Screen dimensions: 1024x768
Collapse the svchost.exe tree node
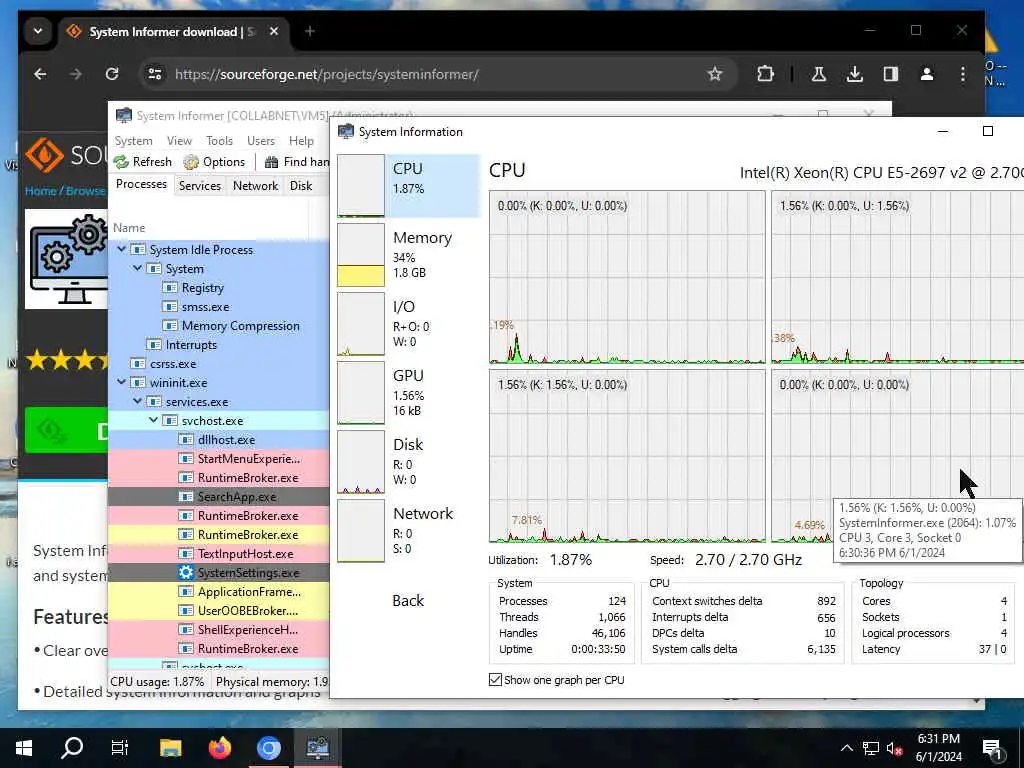point(153,420)
